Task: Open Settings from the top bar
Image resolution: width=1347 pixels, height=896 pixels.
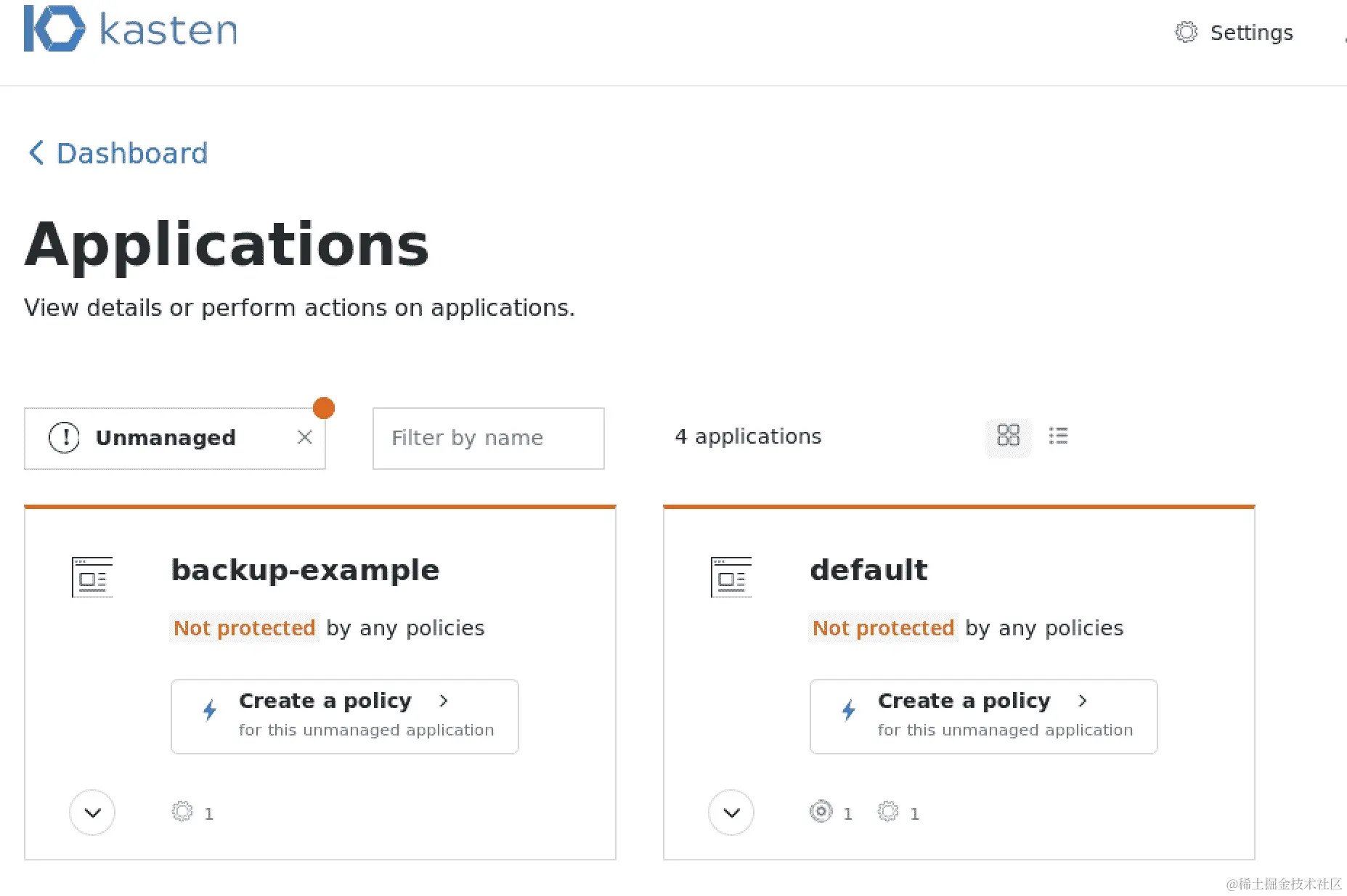Action: click(x=1235, y=33)
